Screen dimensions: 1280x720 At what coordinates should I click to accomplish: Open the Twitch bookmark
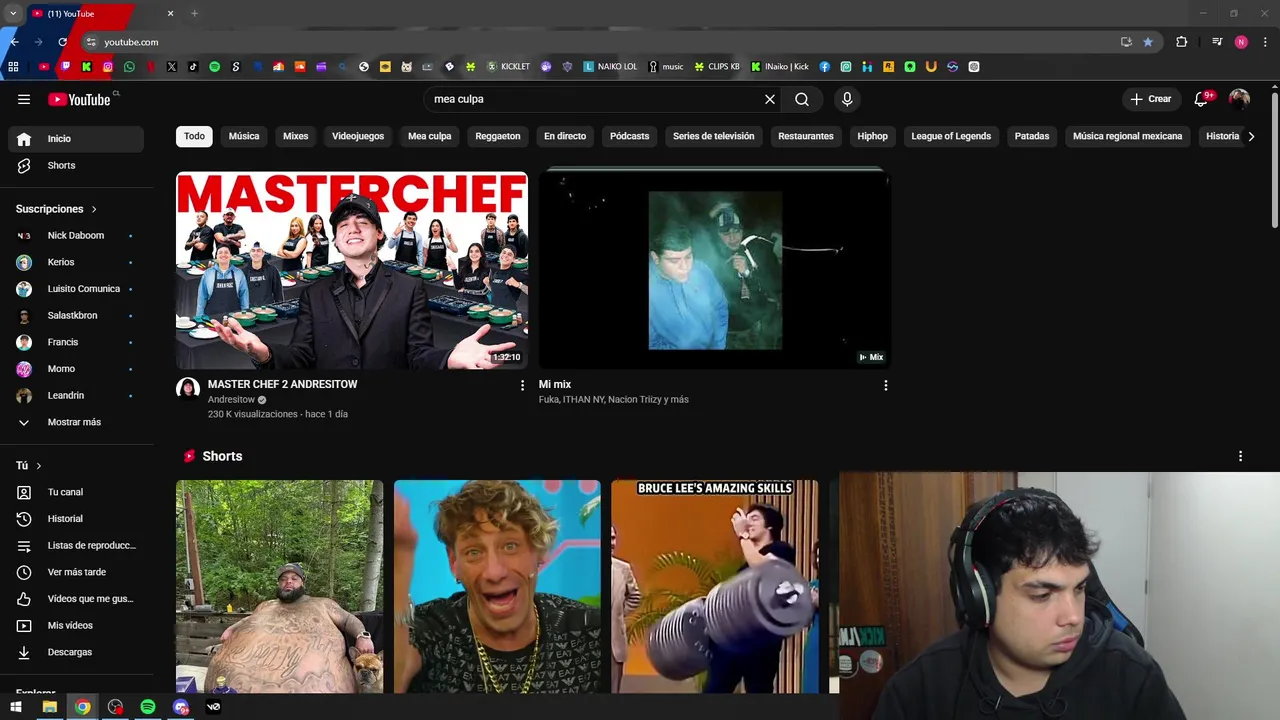[x=65, y=67]
